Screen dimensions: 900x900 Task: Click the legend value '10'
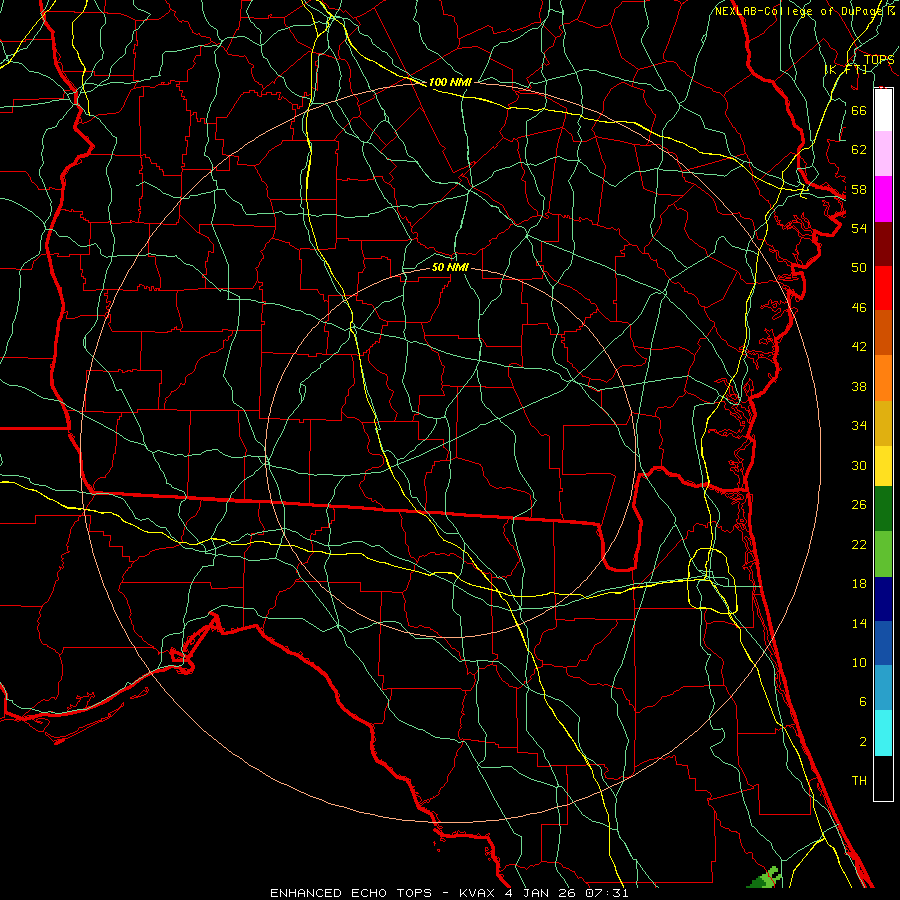point(859,663)
